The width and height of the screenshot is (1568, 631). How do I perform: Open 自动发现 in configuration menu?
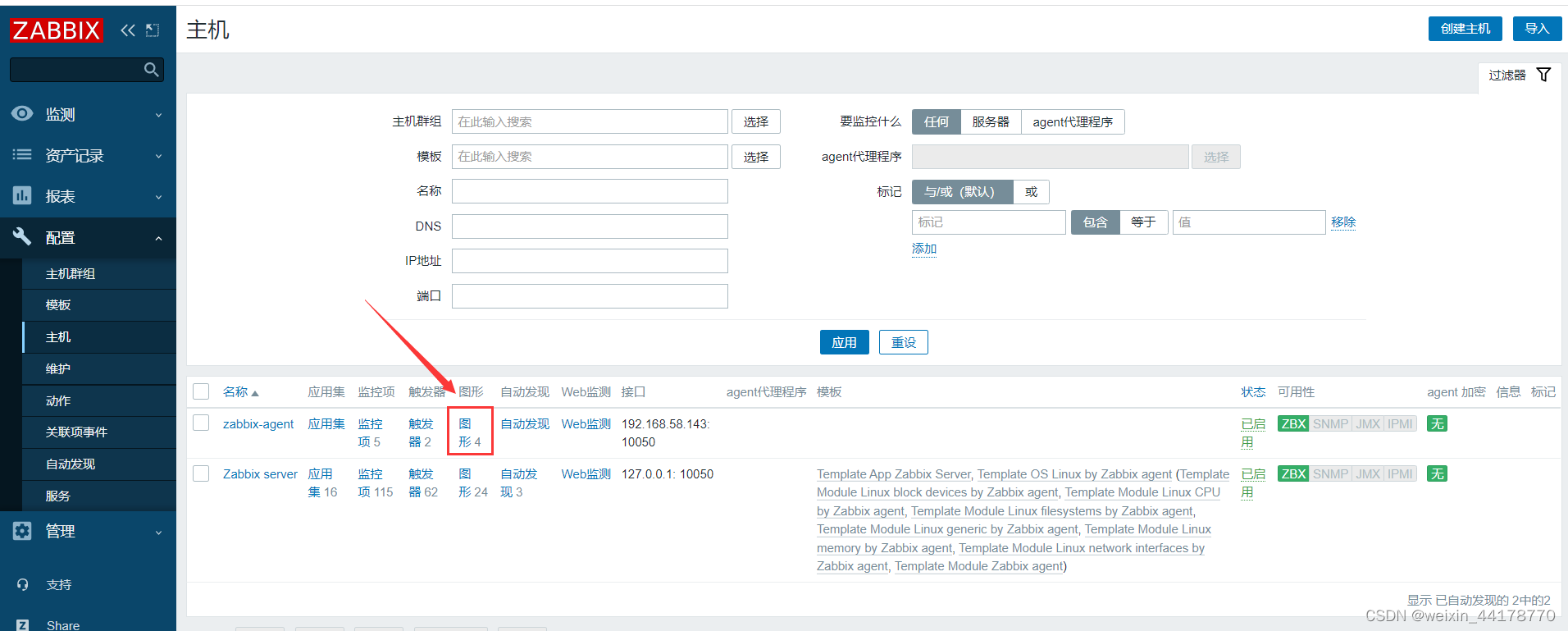point(100,464)
